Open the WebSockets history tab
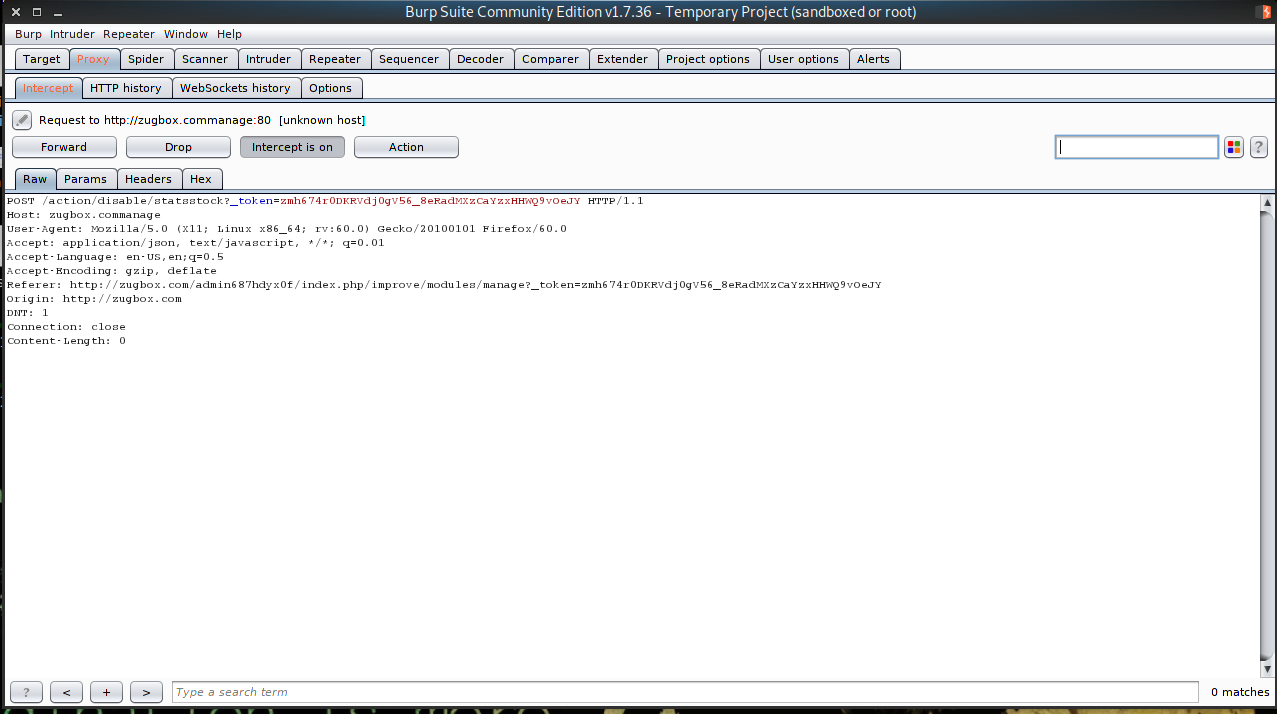 tap(236, 87)
